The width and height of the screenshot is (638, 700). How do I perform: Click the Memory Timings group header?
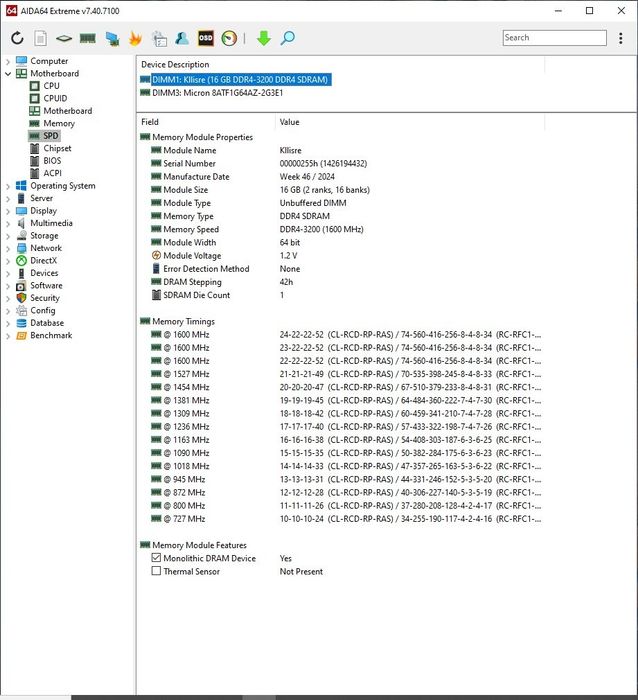[x=178, y=321]
